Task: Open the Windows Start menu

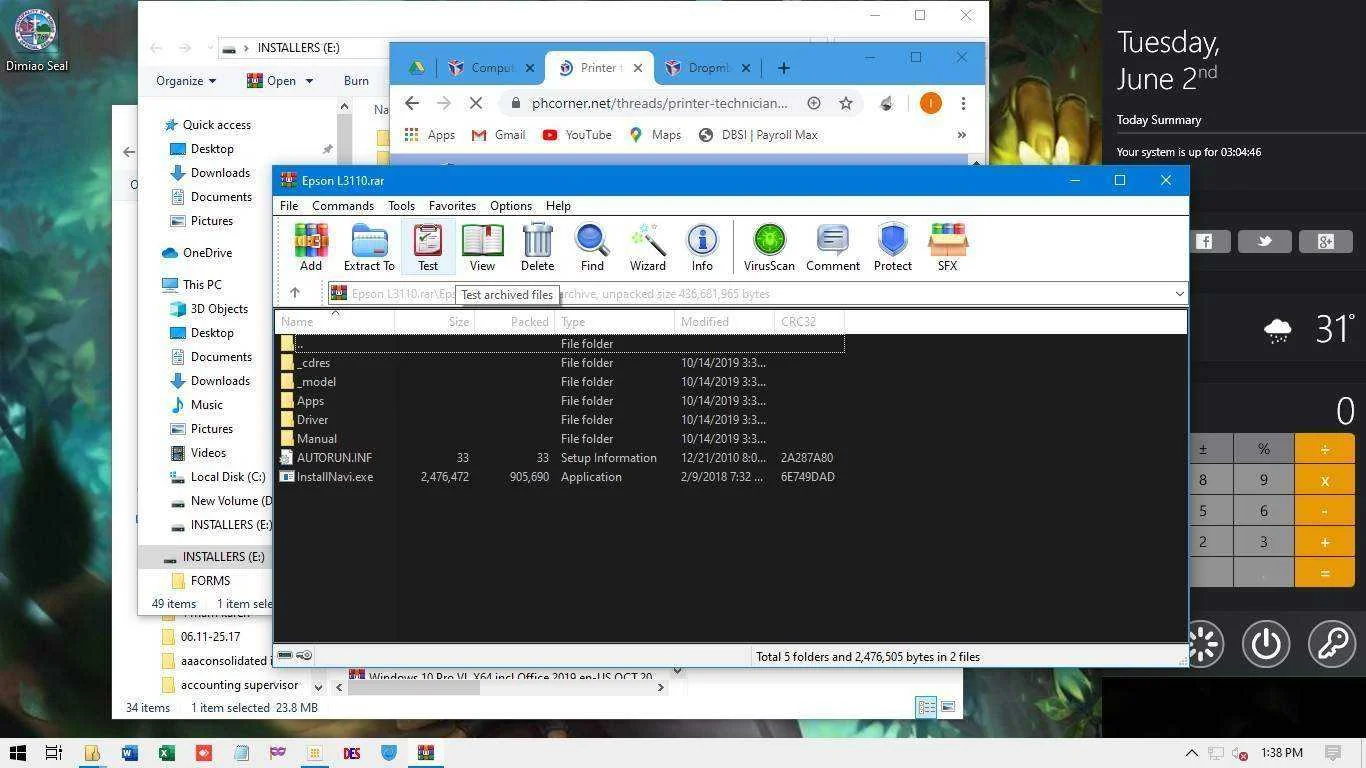Action: [x=17, y=753]
